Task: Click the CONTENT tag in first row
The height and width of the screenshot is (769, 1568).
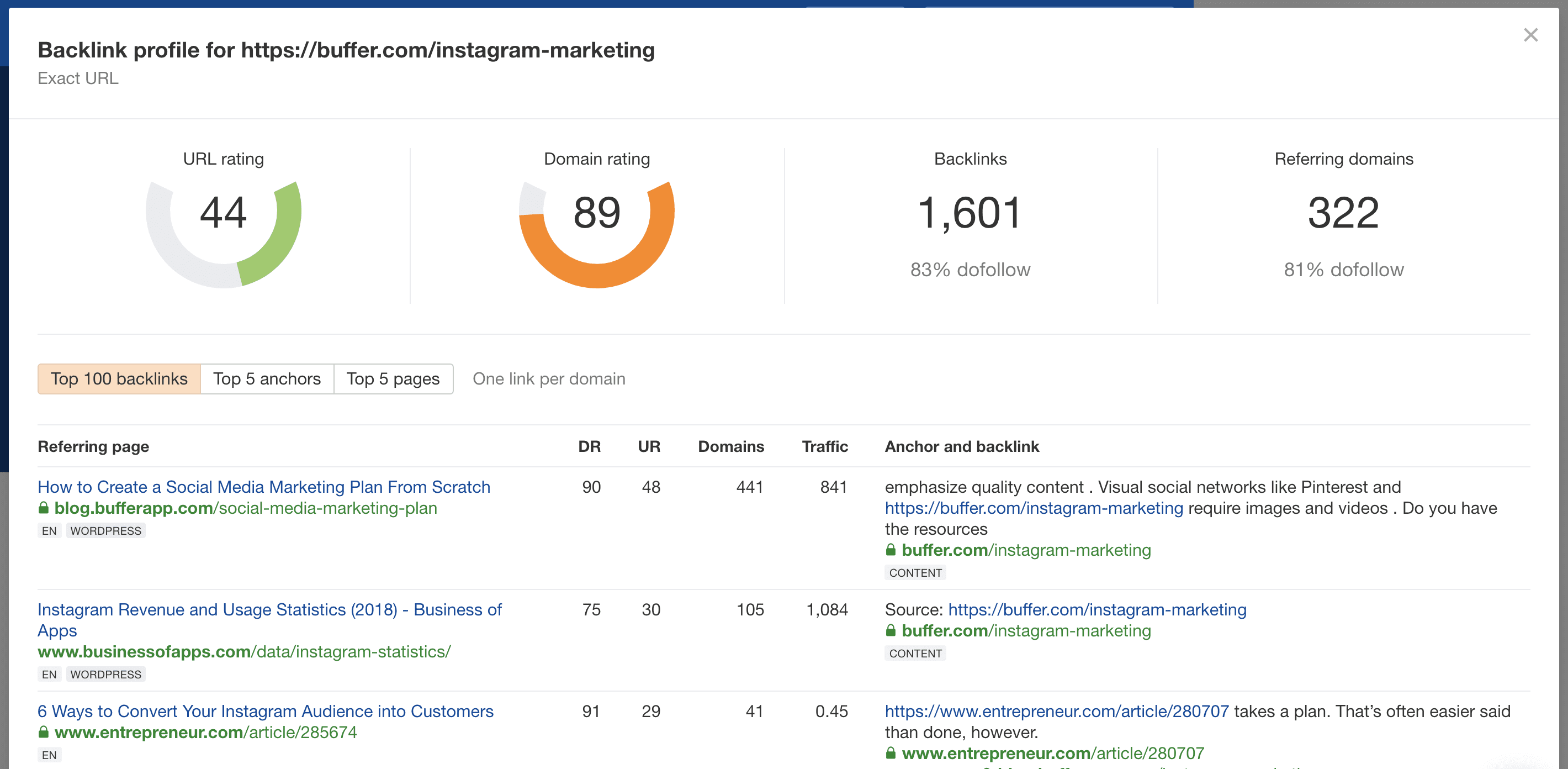Action: coord(915,572)
